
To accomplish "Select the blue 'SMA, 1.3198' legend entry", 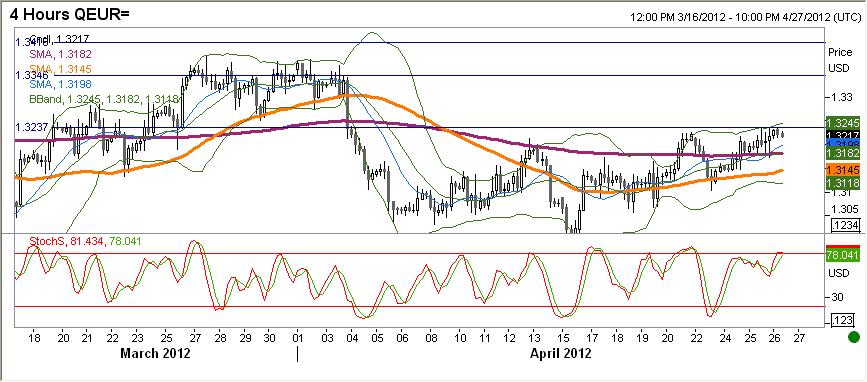I will click(x=60, y=84).
